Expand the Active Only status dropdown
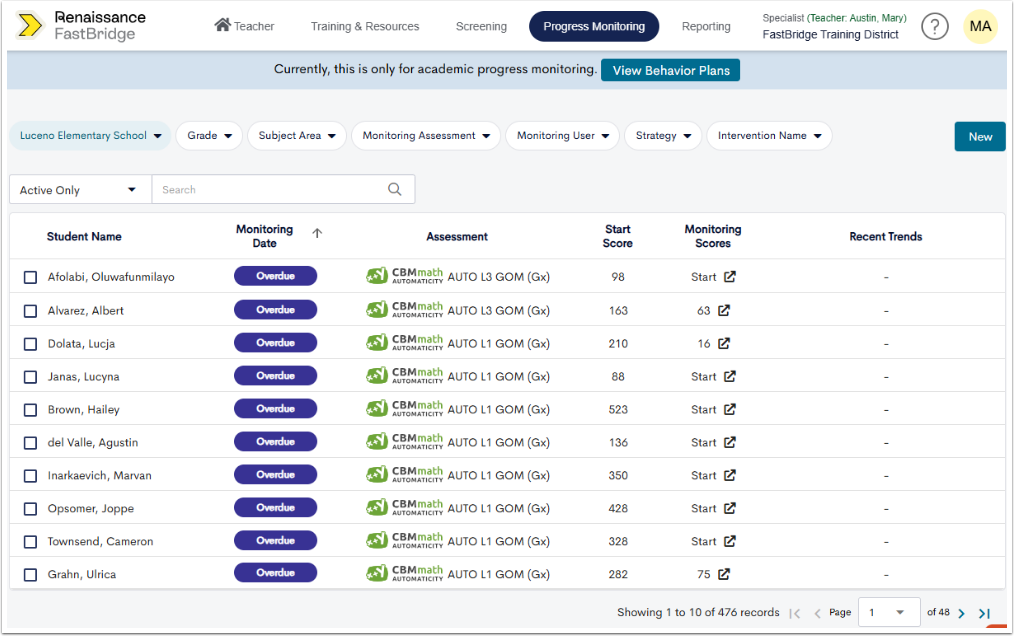 (x=80, y=190)
